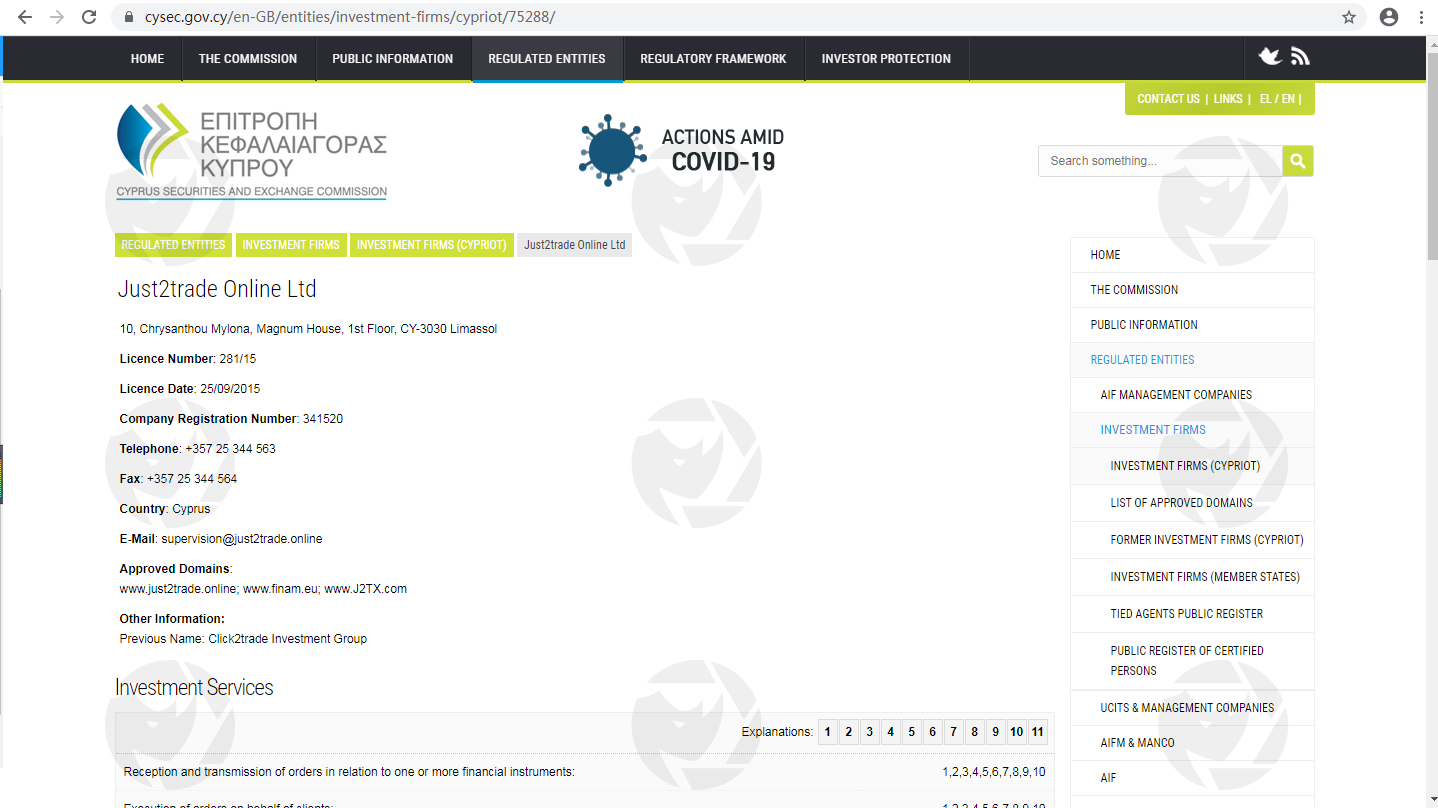Open the Investor Protection menu

coord(886,59)
